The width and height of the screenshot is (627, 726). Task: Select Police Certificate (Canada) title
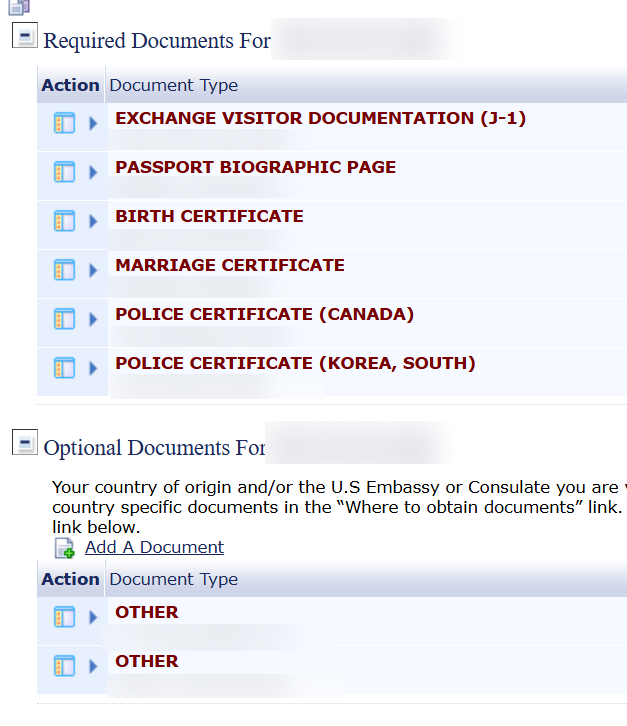pos(264,315)
